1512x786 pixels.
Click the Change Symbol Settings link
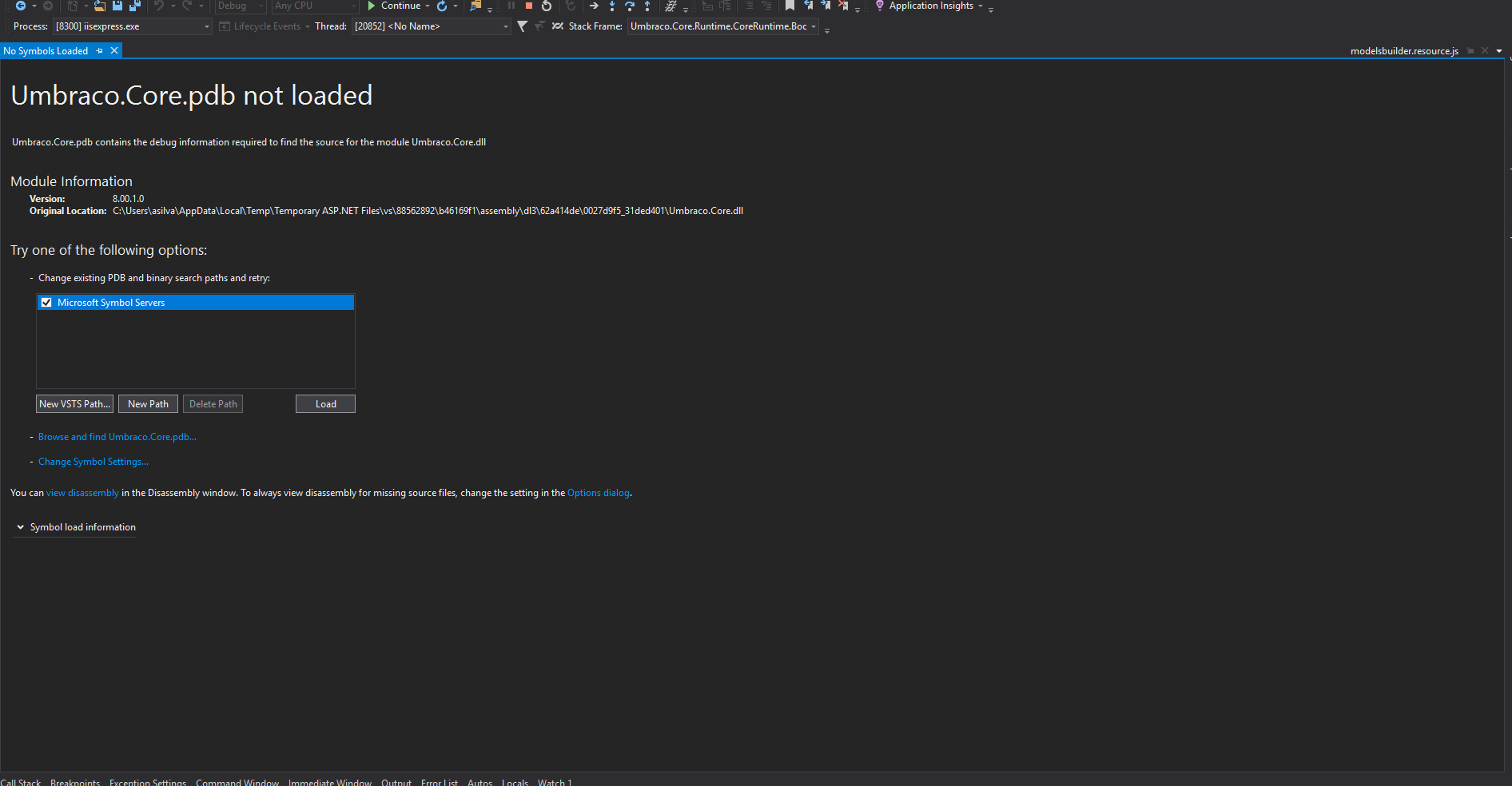click(93, 462)
